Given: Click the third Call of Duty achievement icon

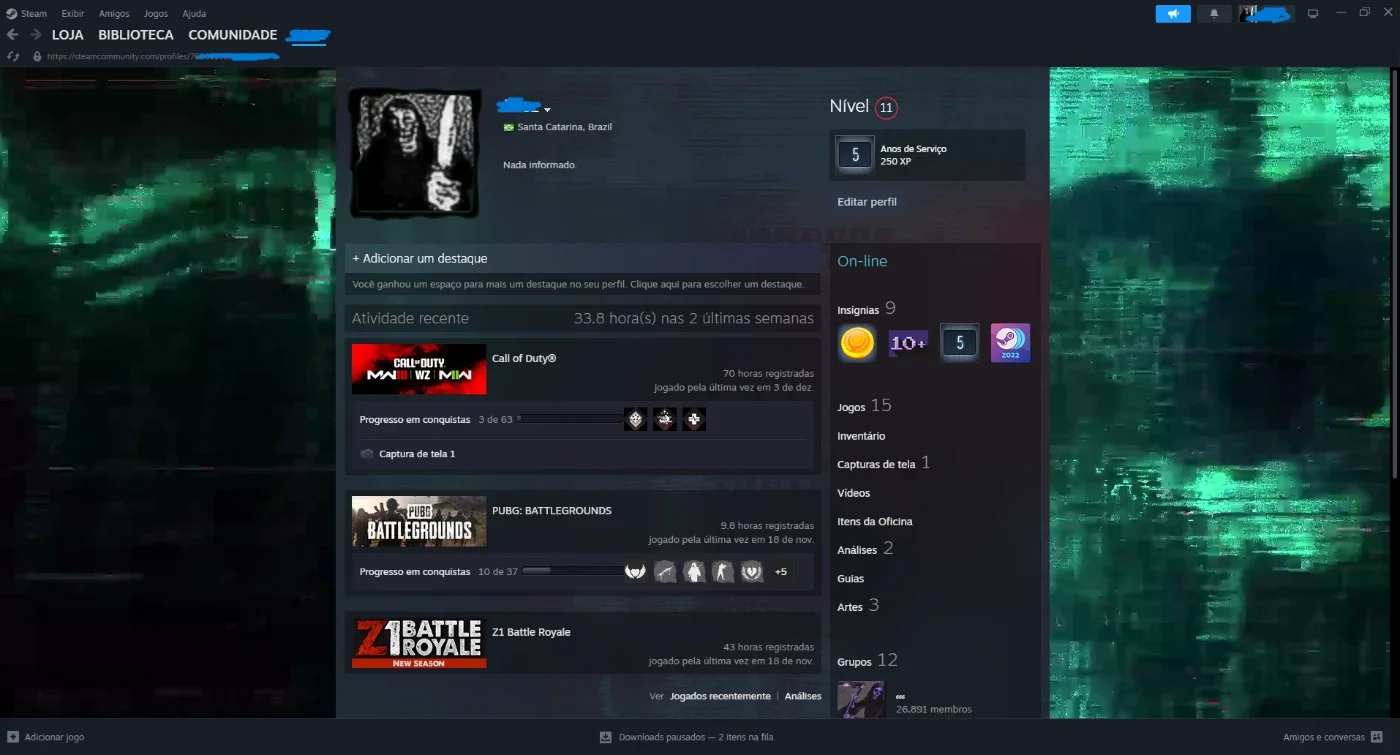Looking at the screenshot, I should pyautogui.click(x=694, y=420).
